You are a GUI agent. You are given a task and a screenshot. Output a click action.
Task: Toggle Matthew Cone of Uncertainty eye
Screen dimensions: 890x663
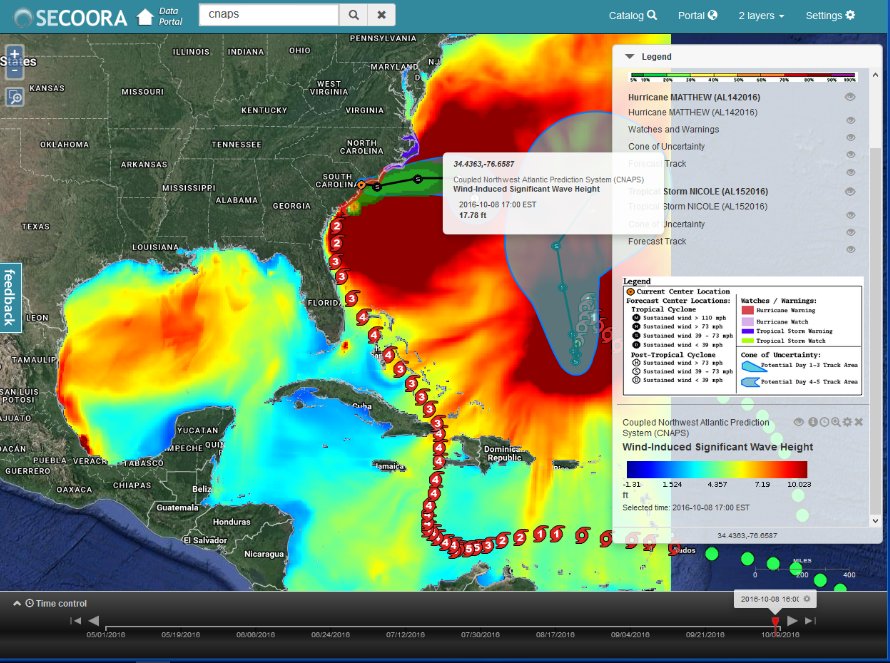click(x=850, y=154)
